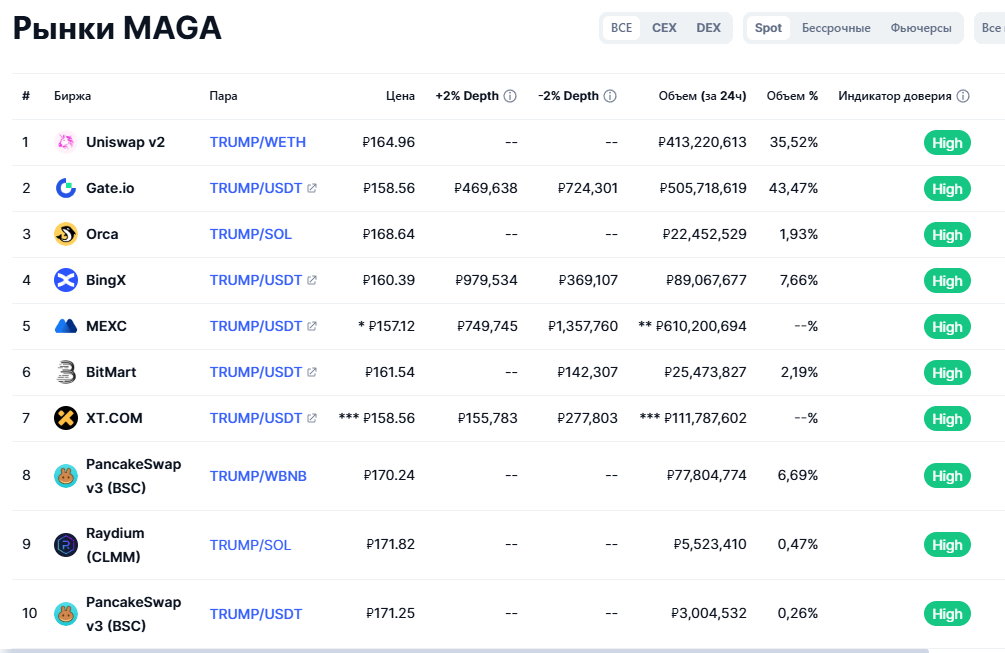The width and height of the screenshot is (1005, 653).
Task: Click the PancakeSwap logo in row 10
Action: click(65, 614)
